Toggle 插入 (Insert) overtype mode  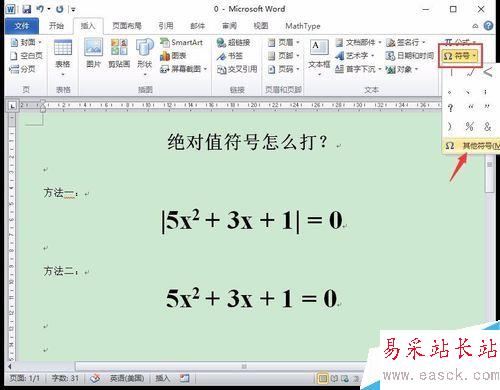[163, 378]
